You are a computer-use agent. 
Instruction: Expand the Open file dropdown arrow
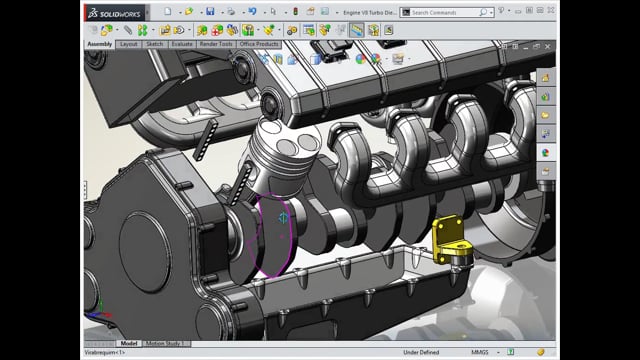(201, 13)
